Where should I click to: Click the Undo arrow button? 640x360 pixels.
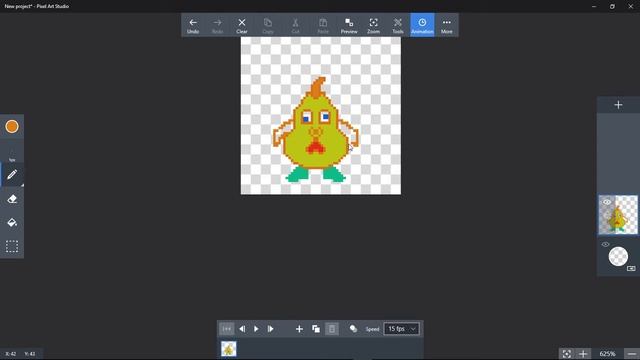pos(193,25)
